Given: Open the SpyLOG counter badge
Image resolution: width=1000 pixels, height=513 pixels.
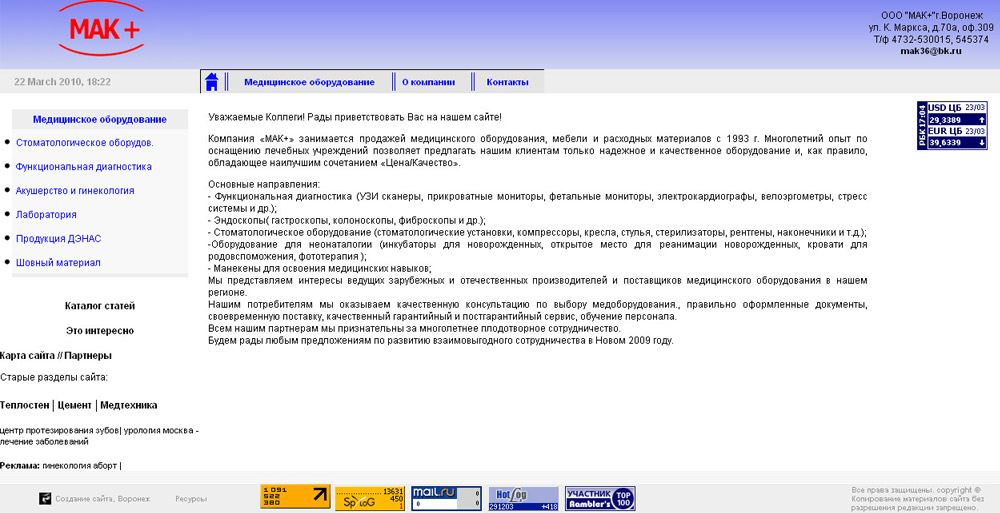Looking at the screenshot, I should [x=370, y=498].
